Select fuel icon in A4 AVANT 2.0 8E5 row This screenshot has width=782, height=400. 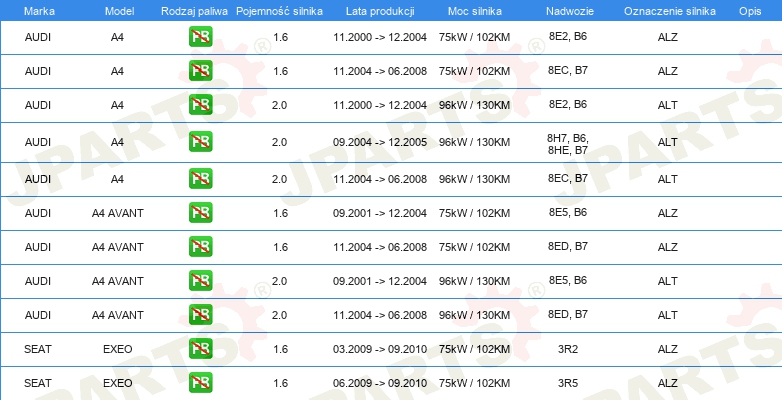tap(200, 280)
